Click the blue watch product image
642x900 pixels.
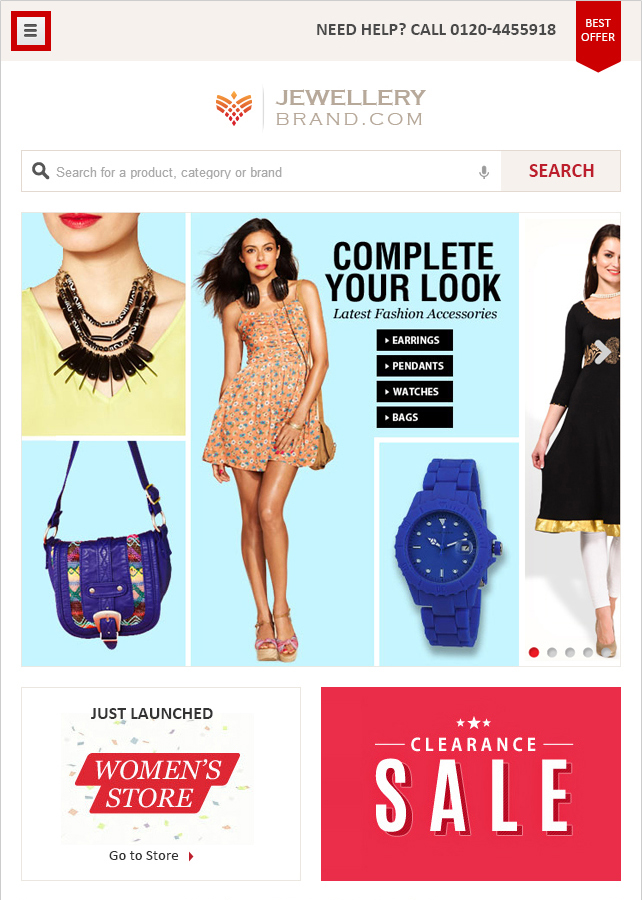(x=449, y=553)
